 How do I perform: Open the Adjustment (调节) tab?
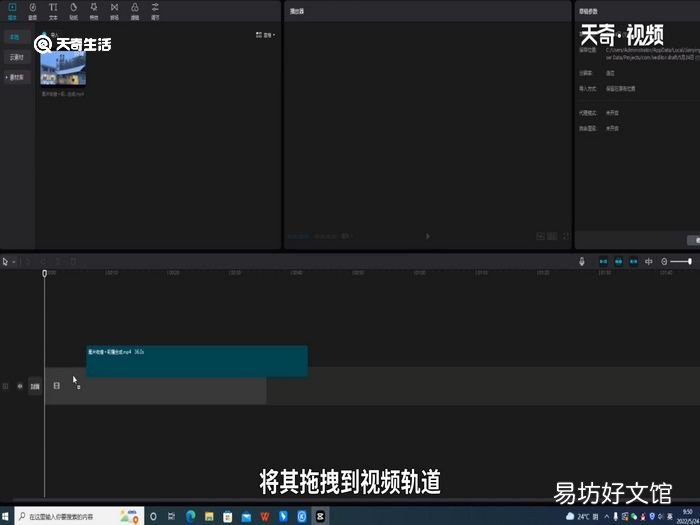click(155, 11)
